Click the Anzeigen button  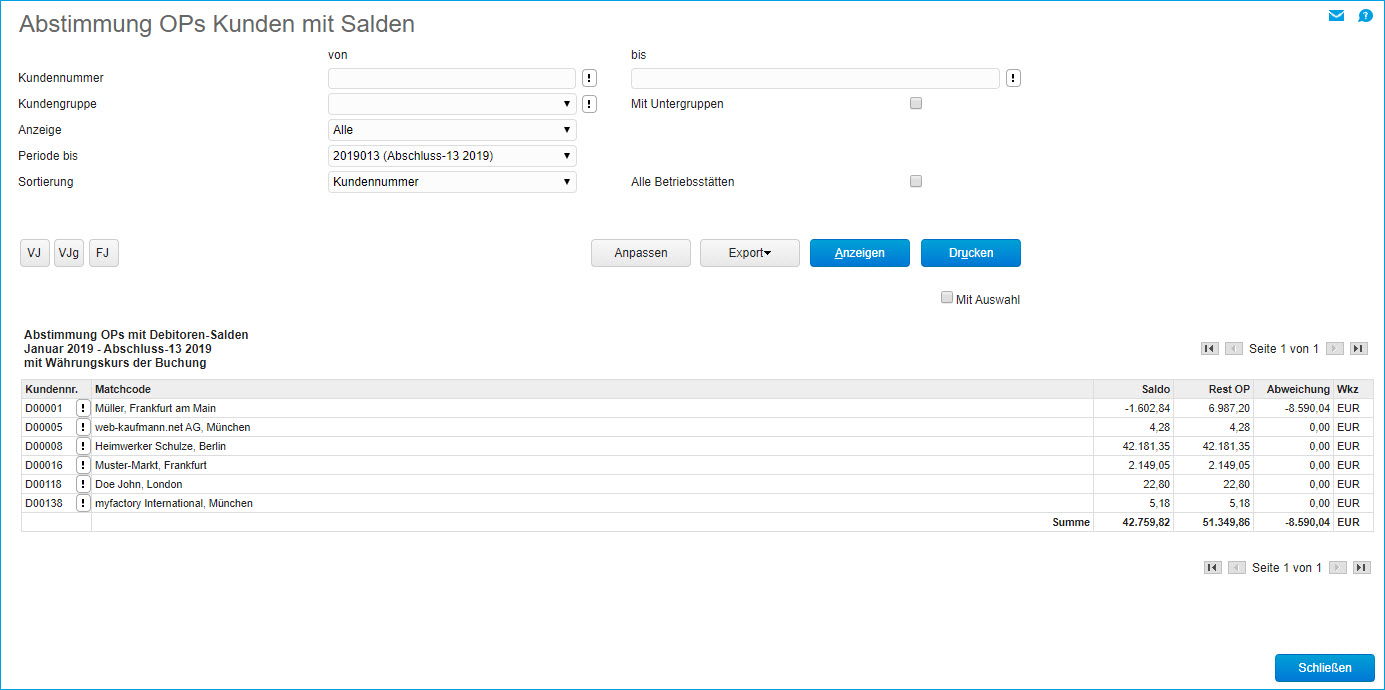click(860, 253)
